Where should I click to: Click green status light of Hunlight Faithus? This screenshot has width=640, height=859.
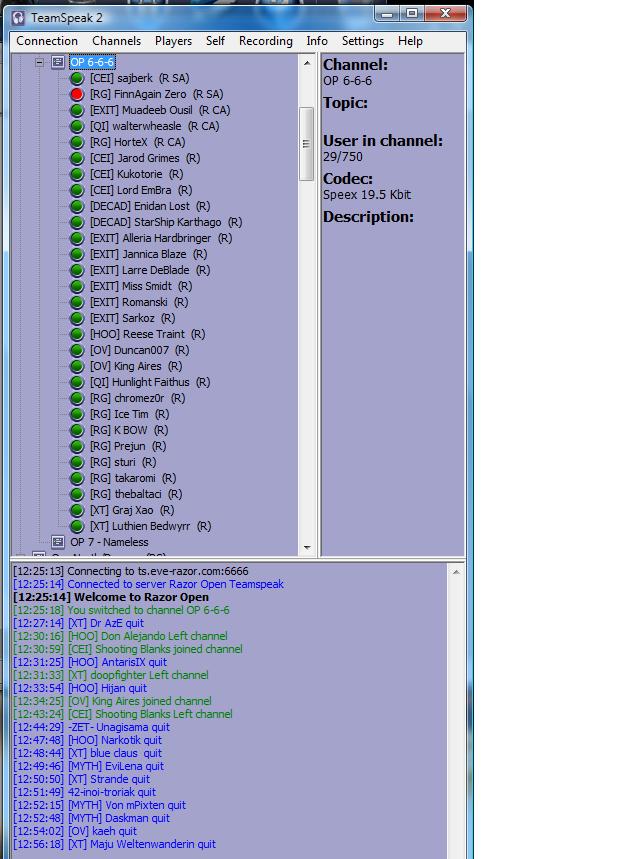click(x=77, y=382)
